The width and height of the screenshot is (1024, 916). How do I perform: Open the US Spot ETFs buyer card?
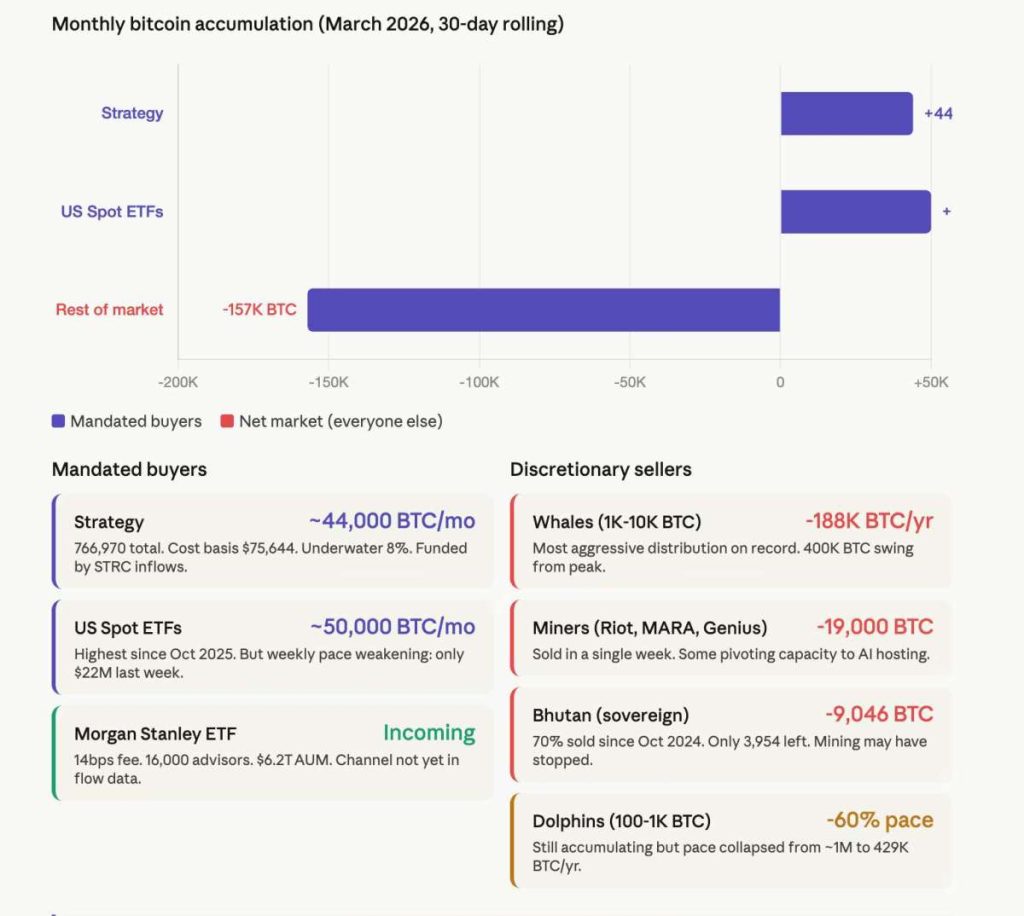point(273,646)
